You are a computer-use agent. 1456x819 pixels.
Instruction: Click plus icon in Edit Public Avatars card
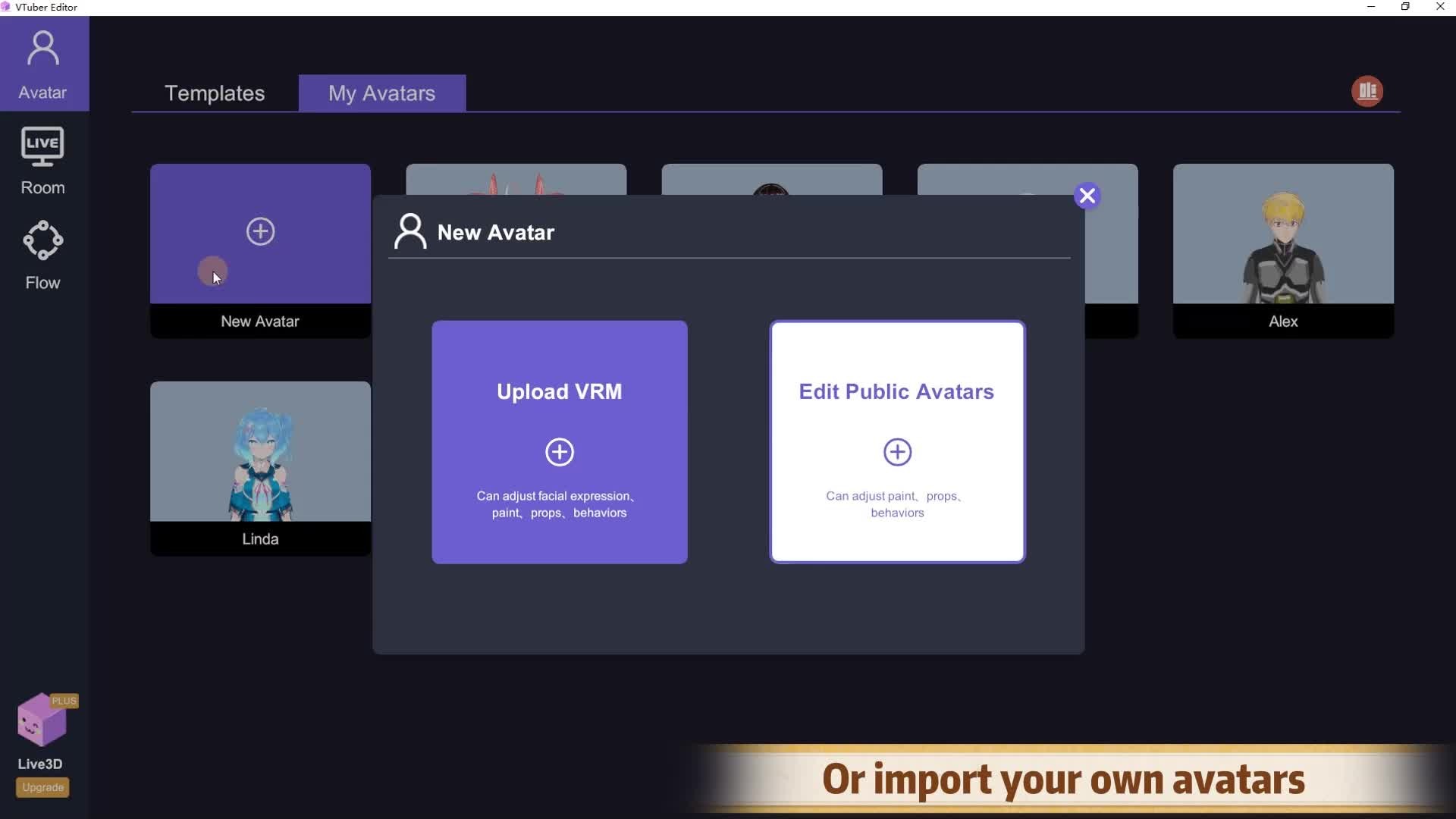click(x=897, y=452)
